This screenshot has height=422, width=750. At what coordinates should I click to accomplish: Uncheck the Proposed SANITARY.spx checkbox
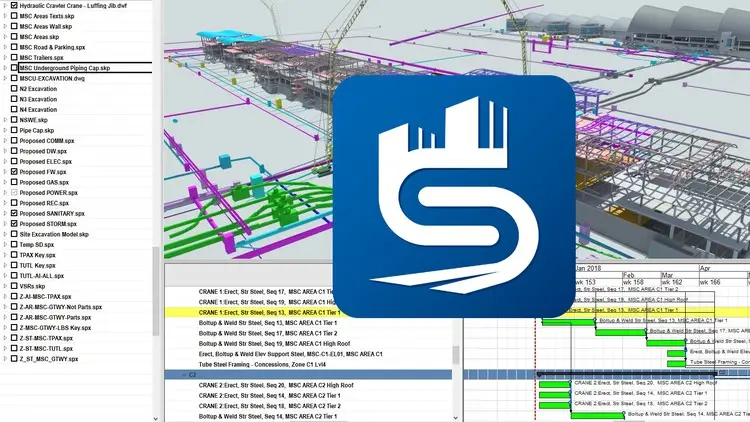[14, 213]
